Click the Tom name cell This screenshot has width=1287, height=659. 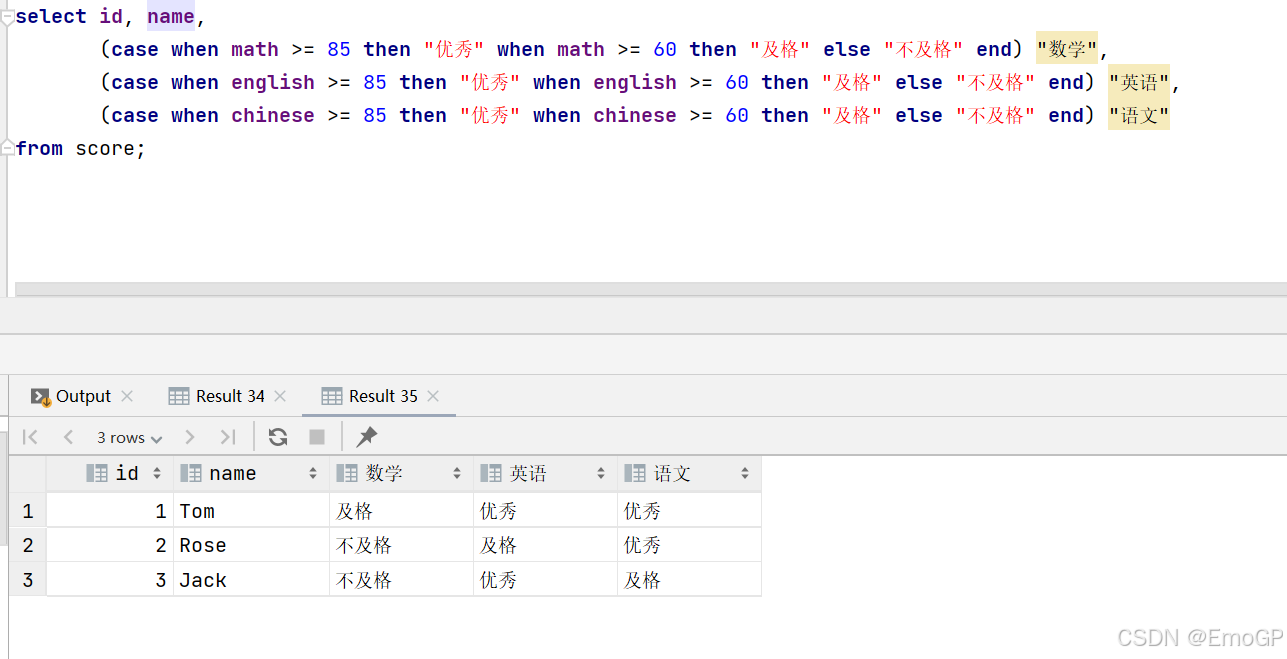pos(252,511)
